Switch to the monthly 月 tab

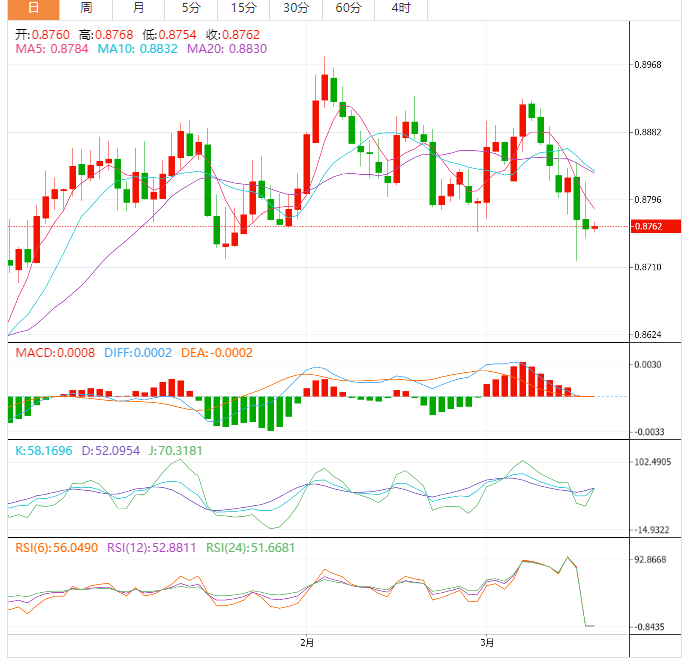tap(138, 9)
